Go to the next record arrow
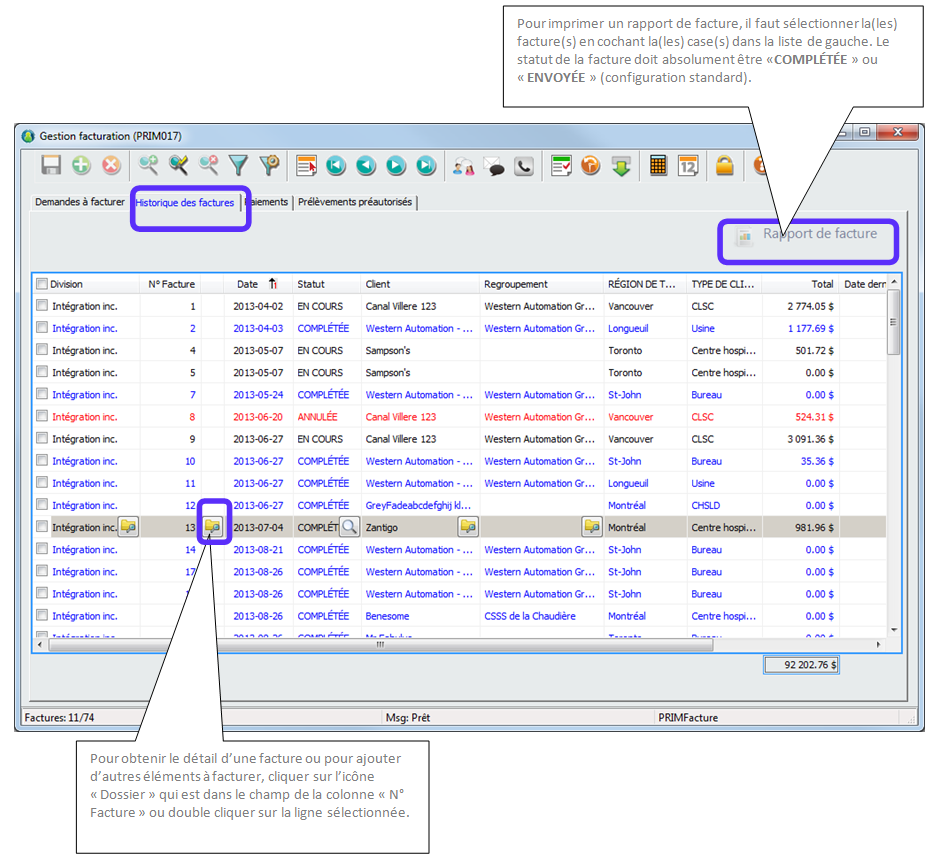Viewport: 937px width, 860px height. [396, 166]
